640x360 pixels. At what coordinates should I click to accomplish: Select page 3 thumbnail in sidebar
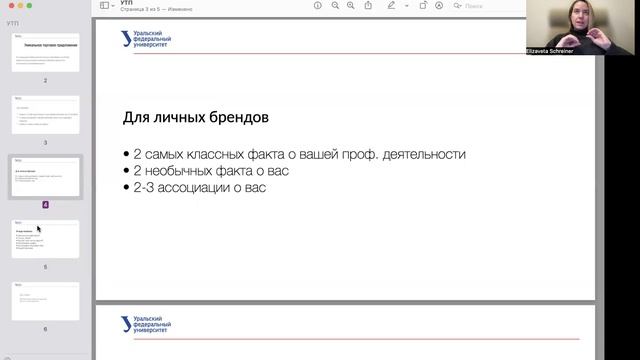45,115
